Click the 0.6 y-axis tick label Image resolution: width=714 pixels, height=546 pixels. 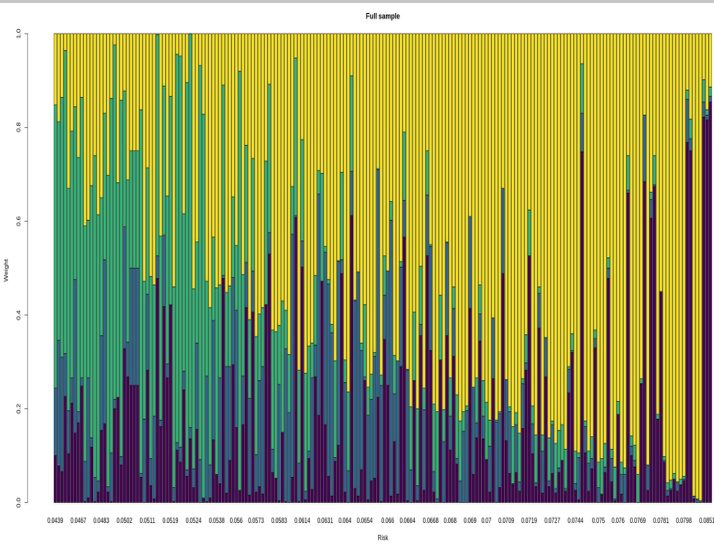tap(19, 221)
